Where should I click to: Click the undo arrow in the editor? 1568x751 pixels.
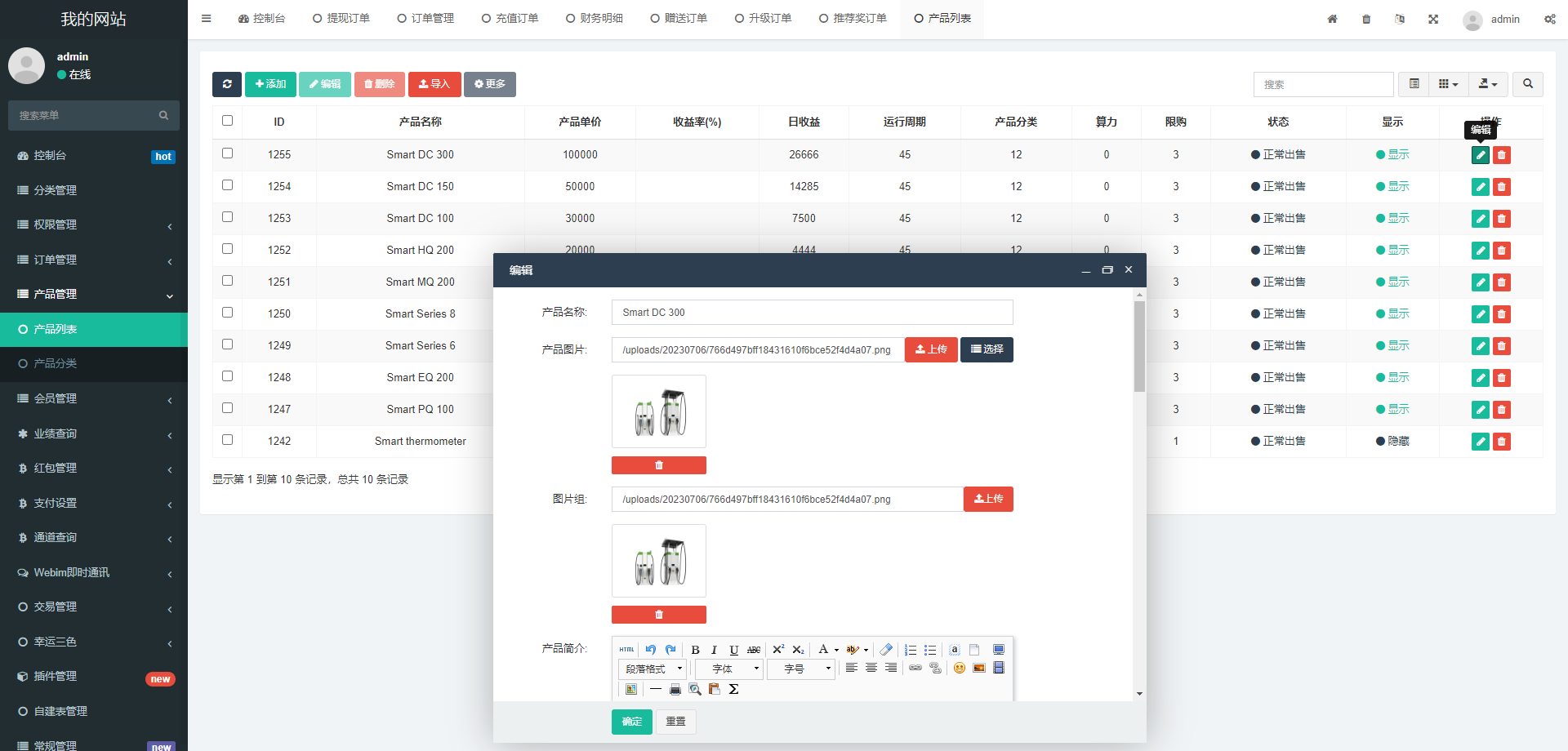coord(651,650)
